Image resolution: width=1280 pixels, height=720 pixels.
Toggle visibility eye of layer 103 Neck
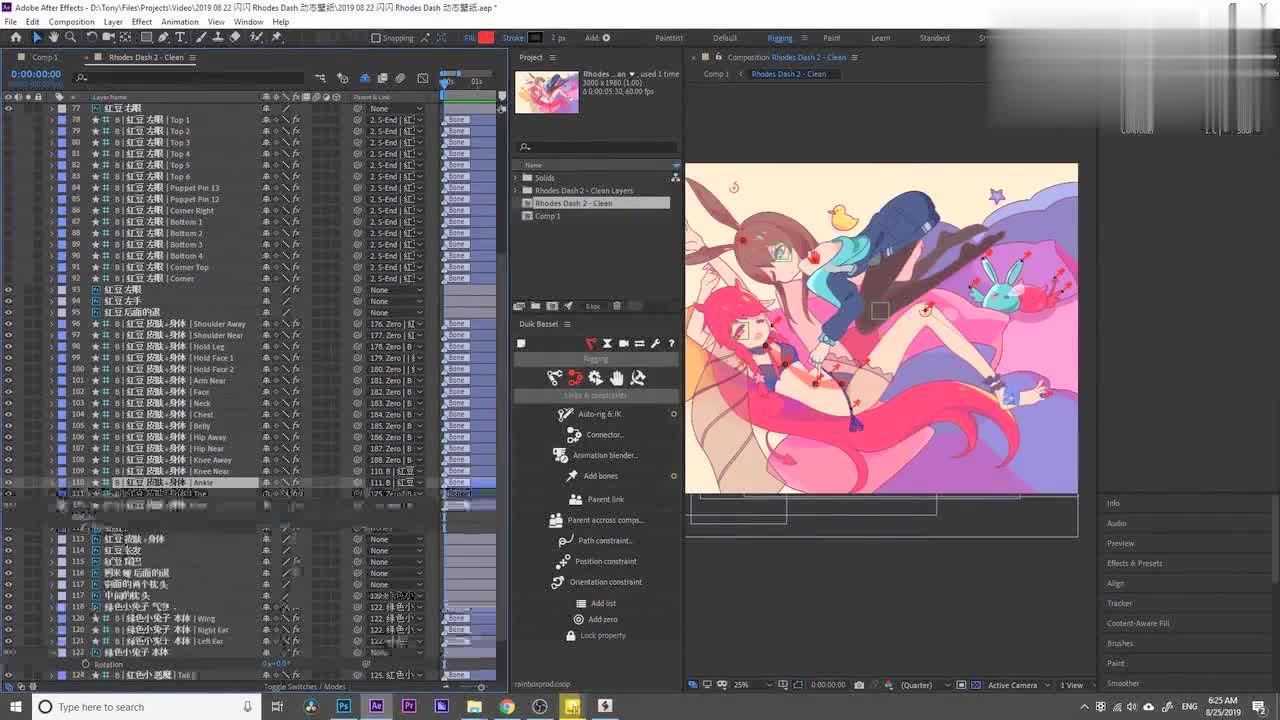8,403
